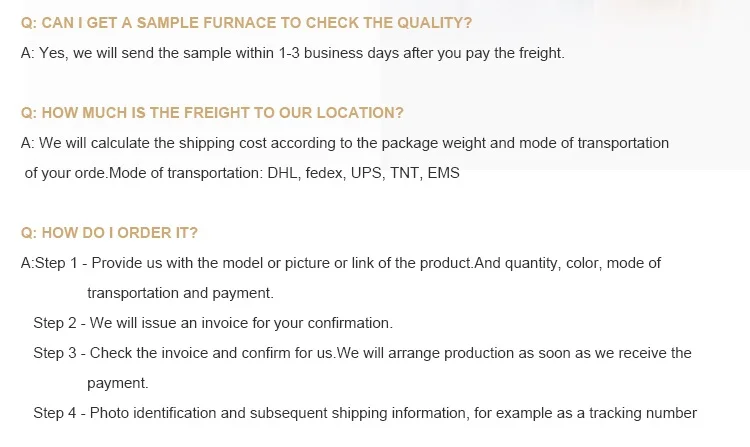Image resolution: width=750 pixels, height=447 pixels.
Task: Click the word "DHL" in the transportation list
Action: point(283,173)
